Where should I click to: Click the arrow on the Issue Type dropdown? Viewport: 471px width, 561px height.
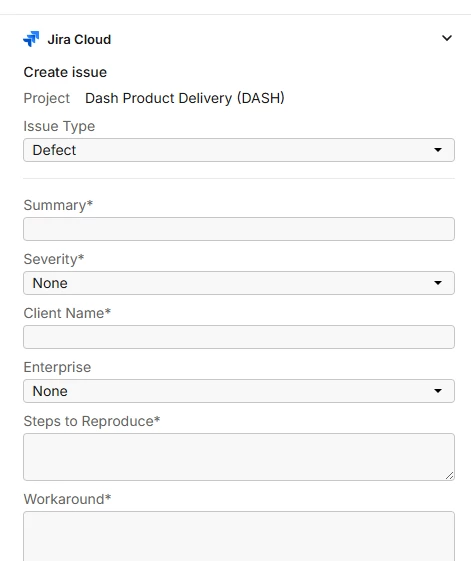click(x=438, y=150)
